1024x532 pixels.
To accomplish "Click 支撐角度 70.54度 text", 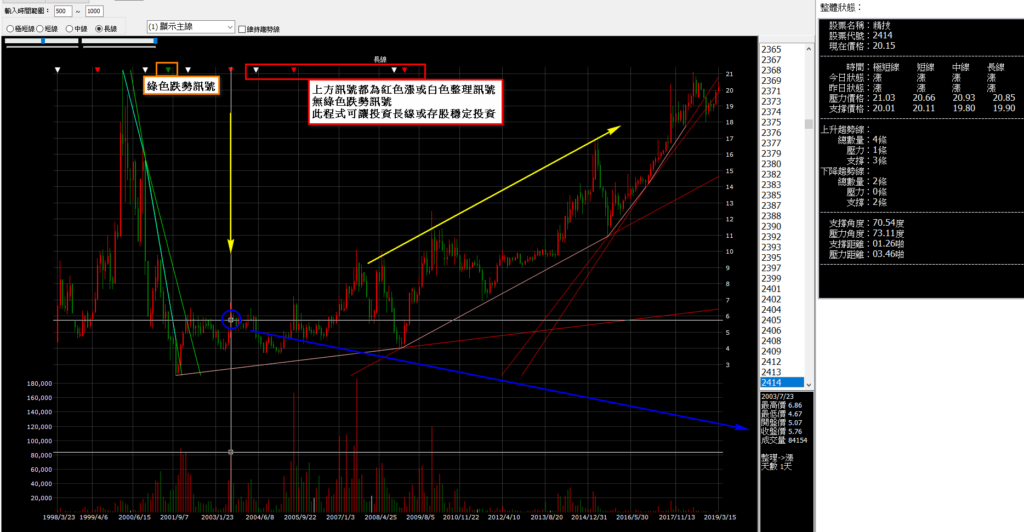I will 867,223.
